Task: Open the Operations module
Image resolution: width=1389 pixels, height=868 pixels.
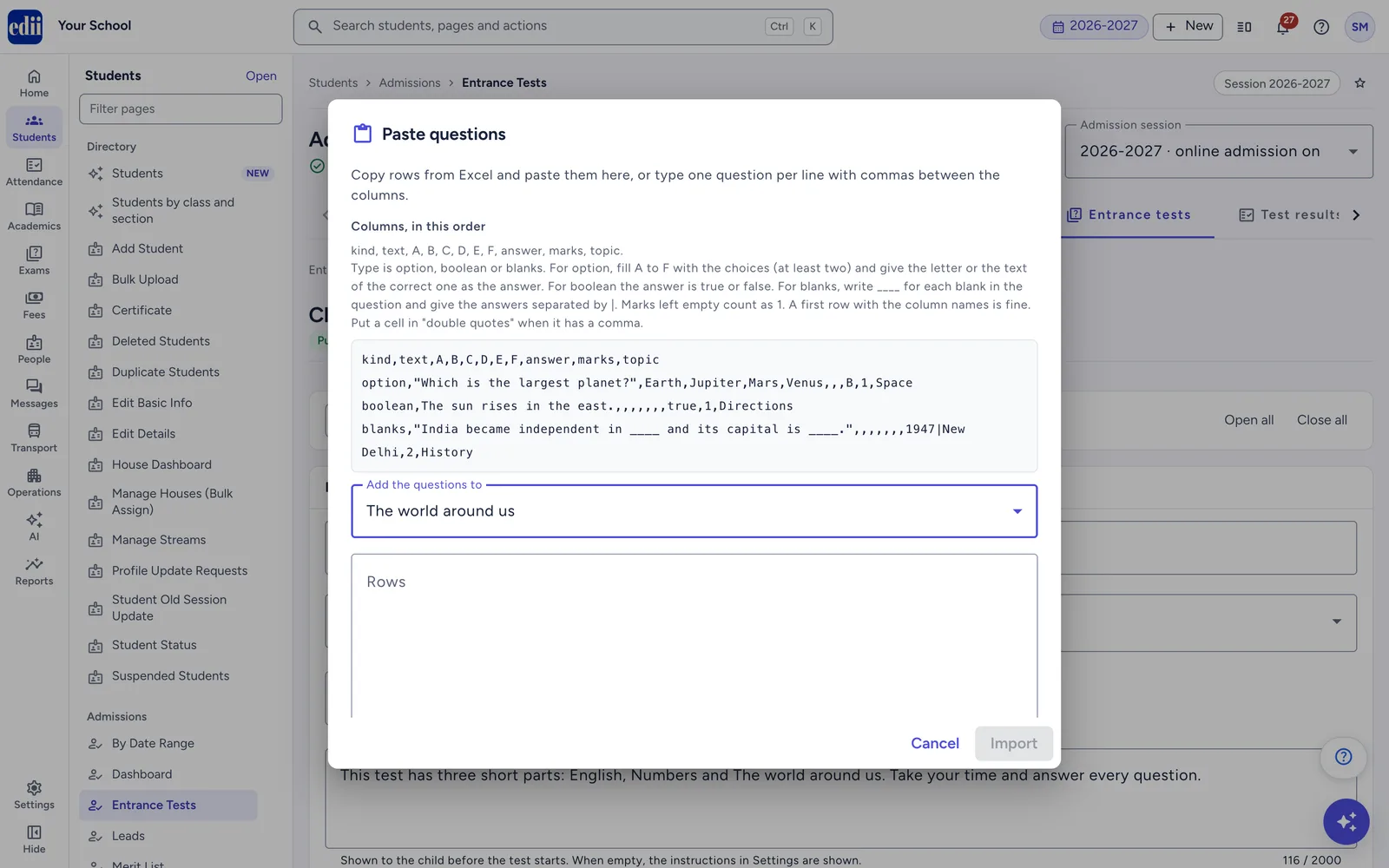Action: pyautogui.click(x=34, y=482)
